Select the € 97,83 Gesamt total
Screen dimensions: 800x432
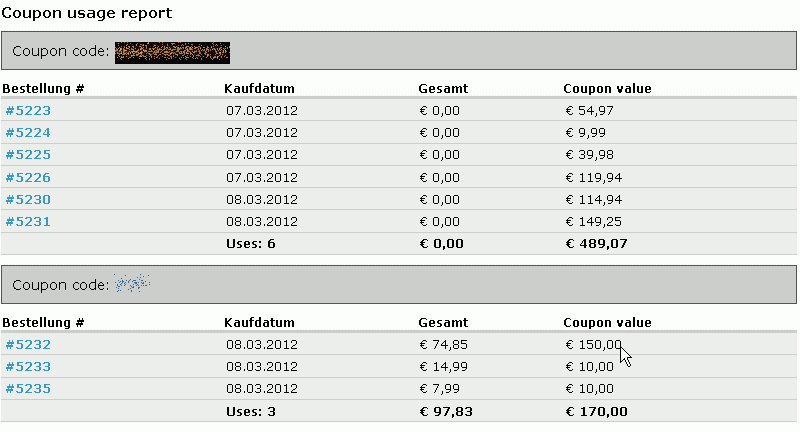click(x=444, y=411)
